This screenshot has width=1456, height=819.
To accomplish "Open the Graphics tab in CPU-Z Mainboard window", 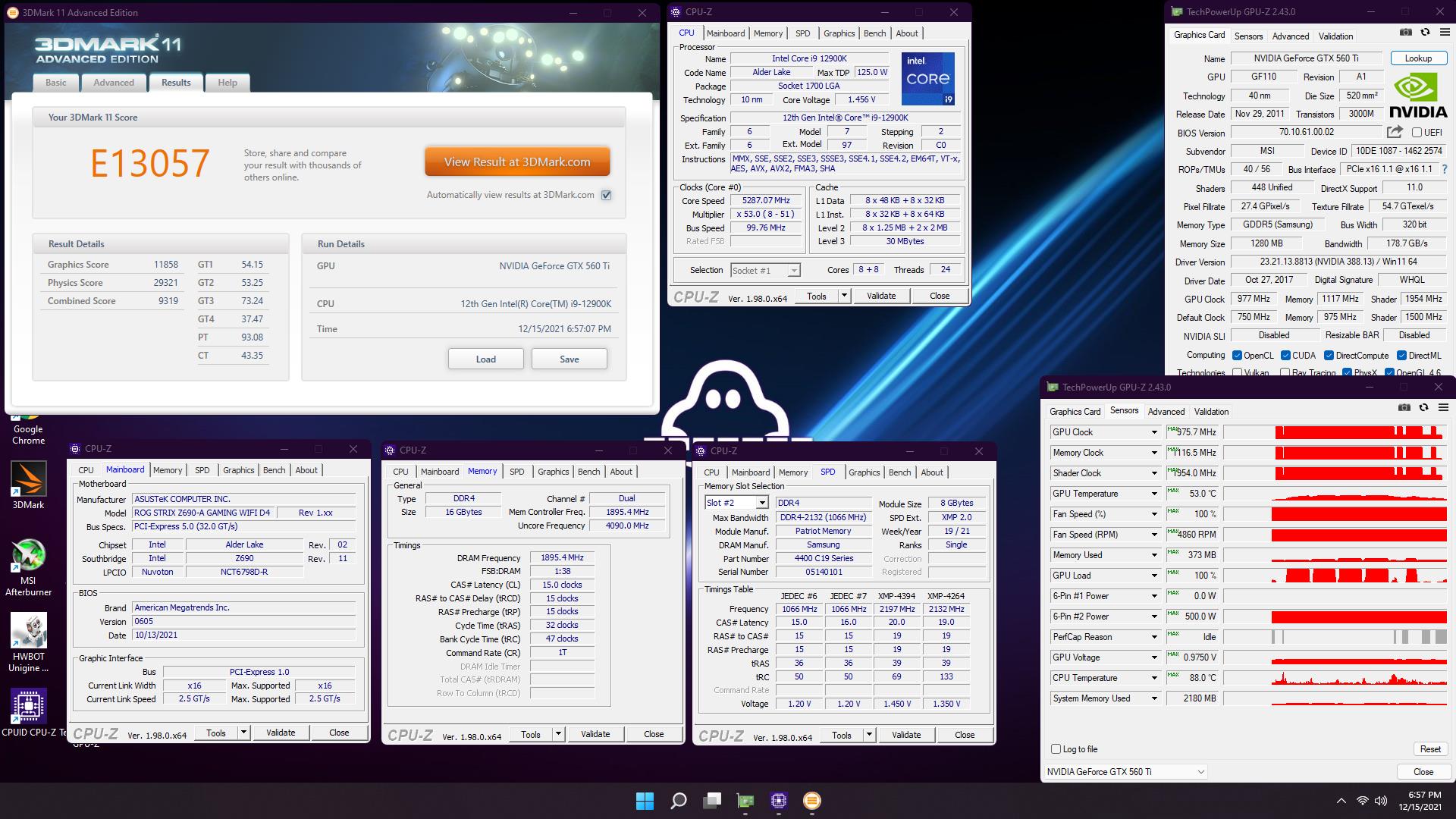I will [238, 470].
